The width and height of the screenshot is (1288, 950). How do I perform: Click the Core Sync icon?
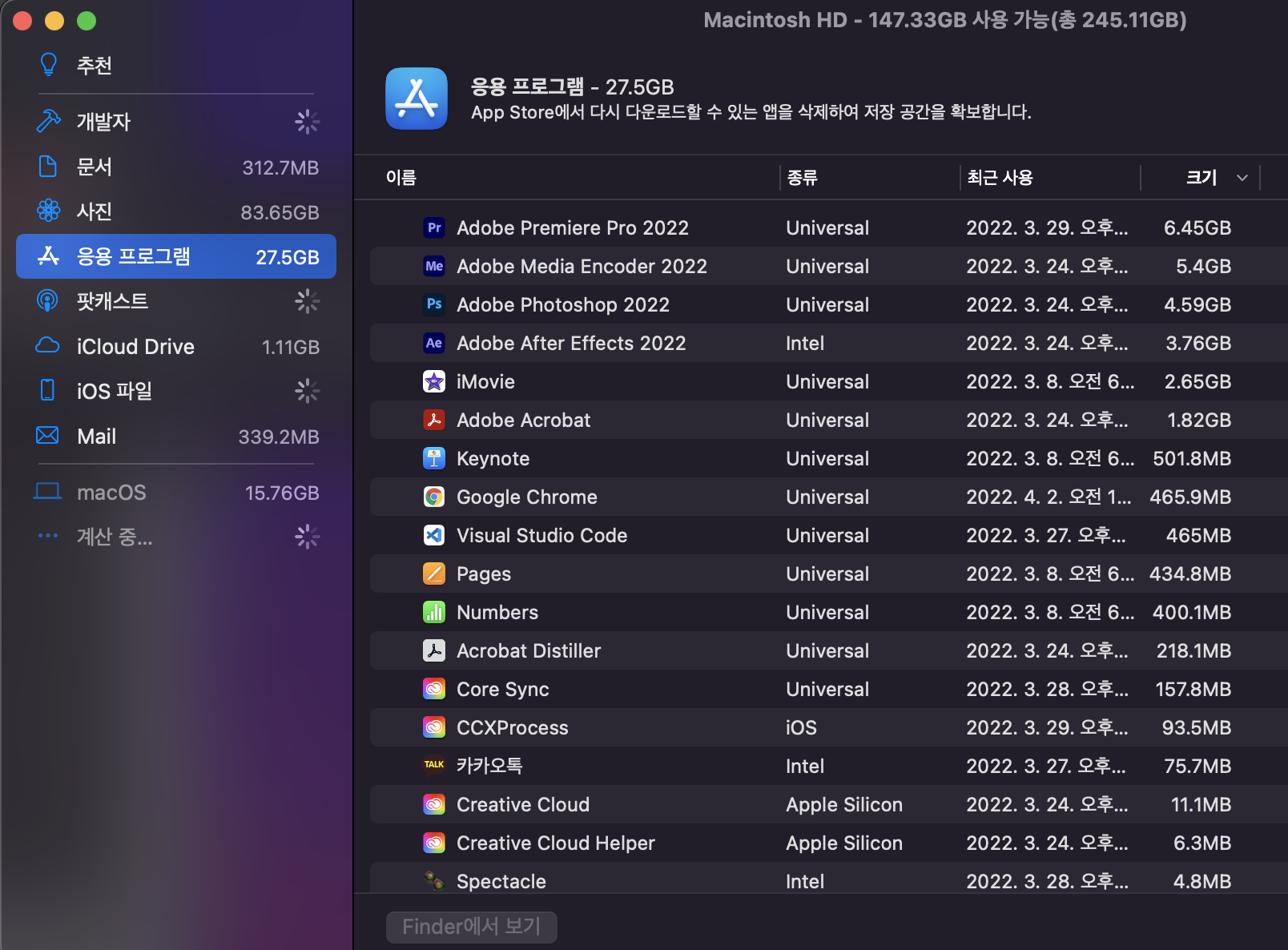coord(434,689)
